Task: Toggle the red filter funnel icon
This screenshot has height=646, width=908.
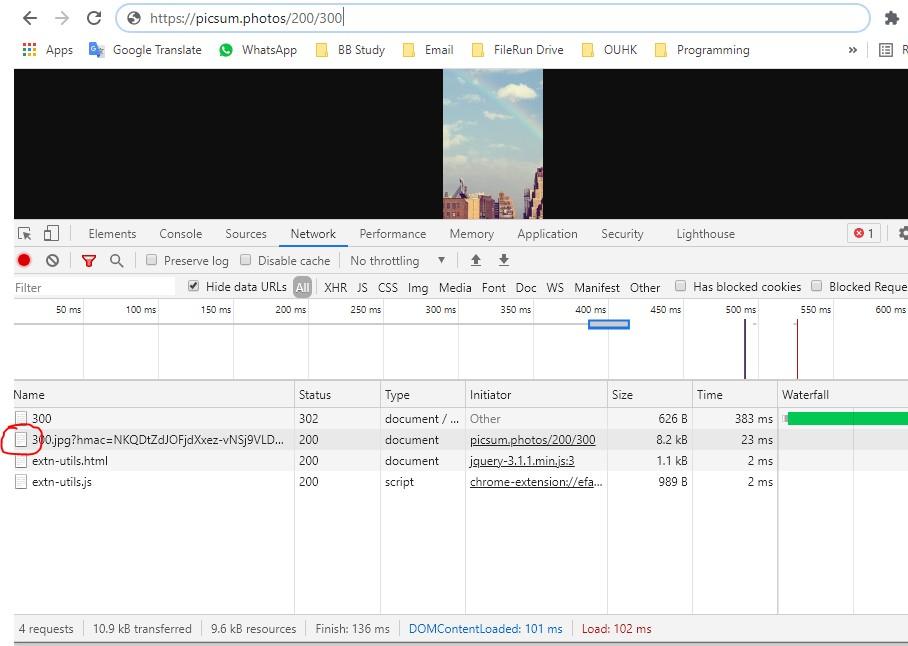Action: 89,261
